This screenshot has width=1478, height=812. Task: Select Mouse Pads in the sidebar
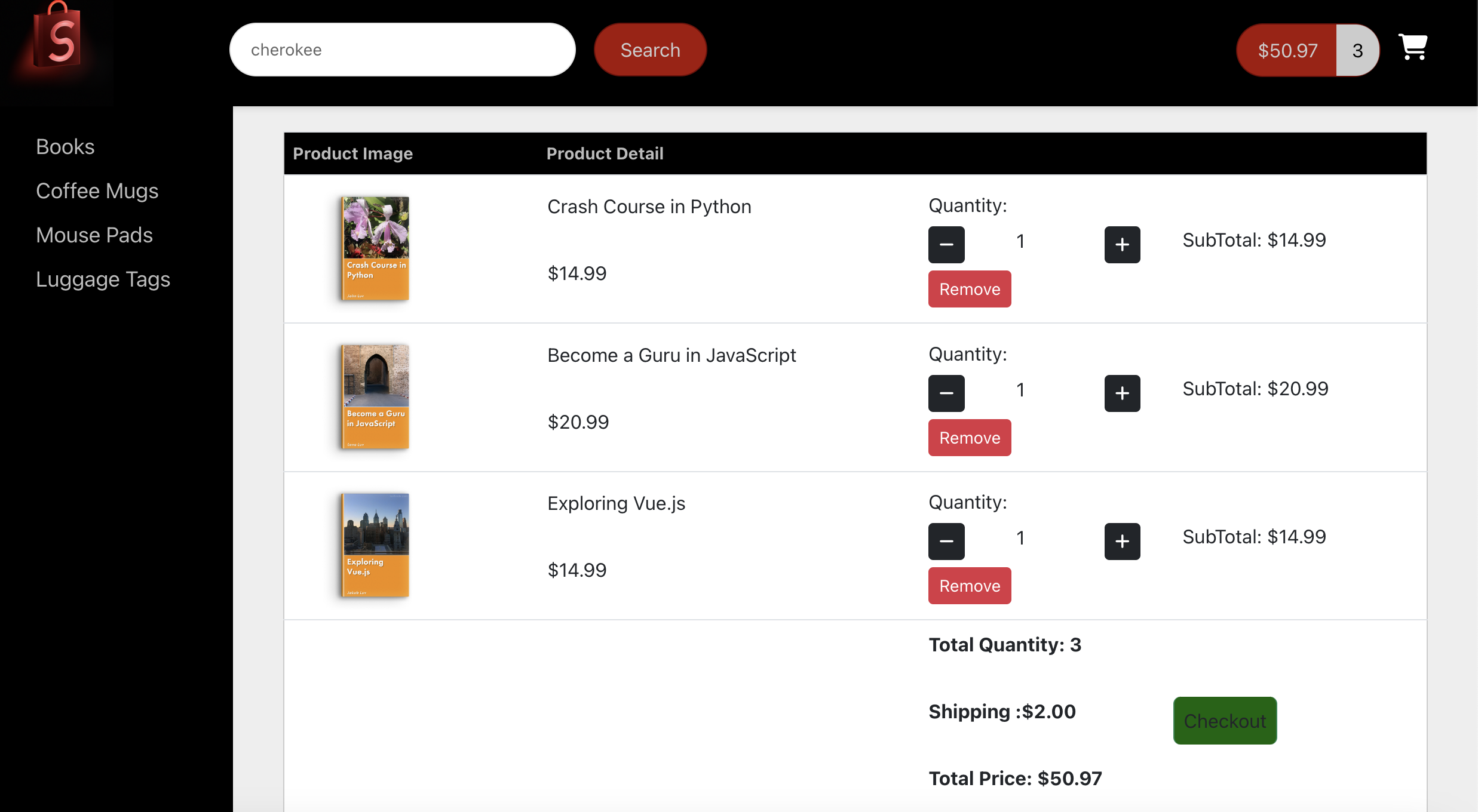point(94,235)
